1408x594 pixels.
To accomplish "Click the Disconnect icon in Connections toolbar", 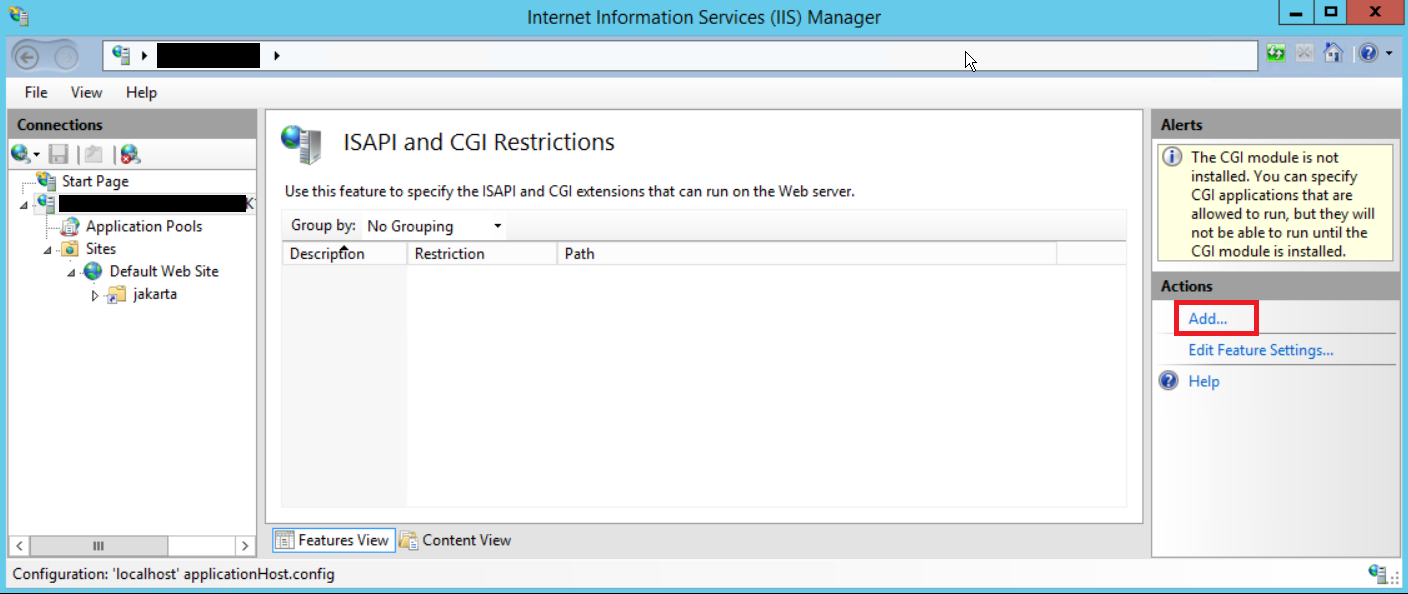I will 128,153.
